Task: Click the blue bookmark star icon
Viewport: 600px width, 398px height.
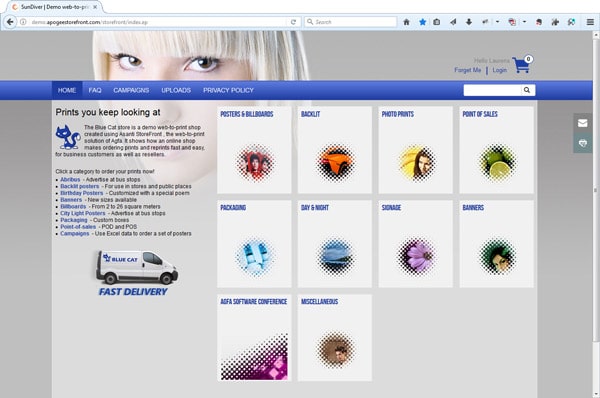Action: pyautogui.click(x=422, y=22)
